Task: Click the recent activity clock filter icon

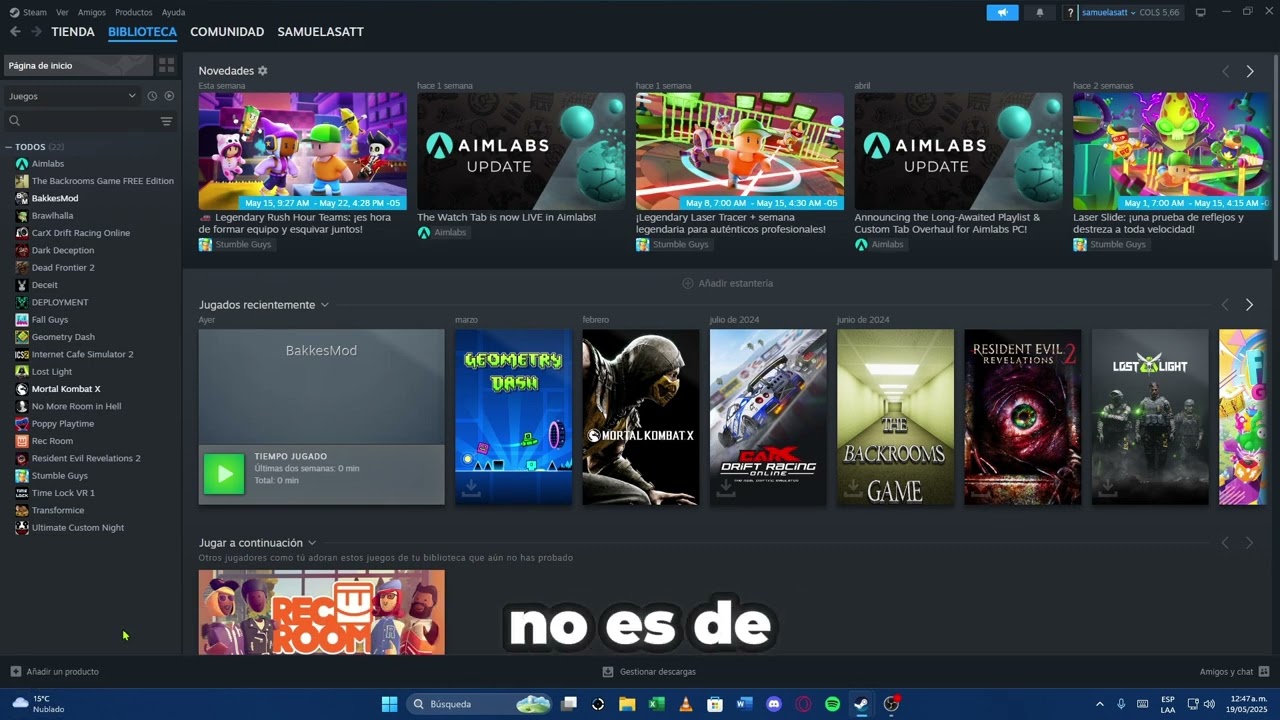Action: [152, 96]
